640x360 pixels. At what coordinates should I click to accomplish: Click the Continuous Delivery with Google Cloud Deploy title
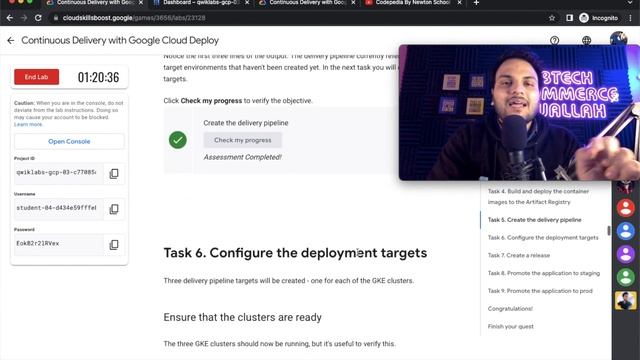[120, 40]
